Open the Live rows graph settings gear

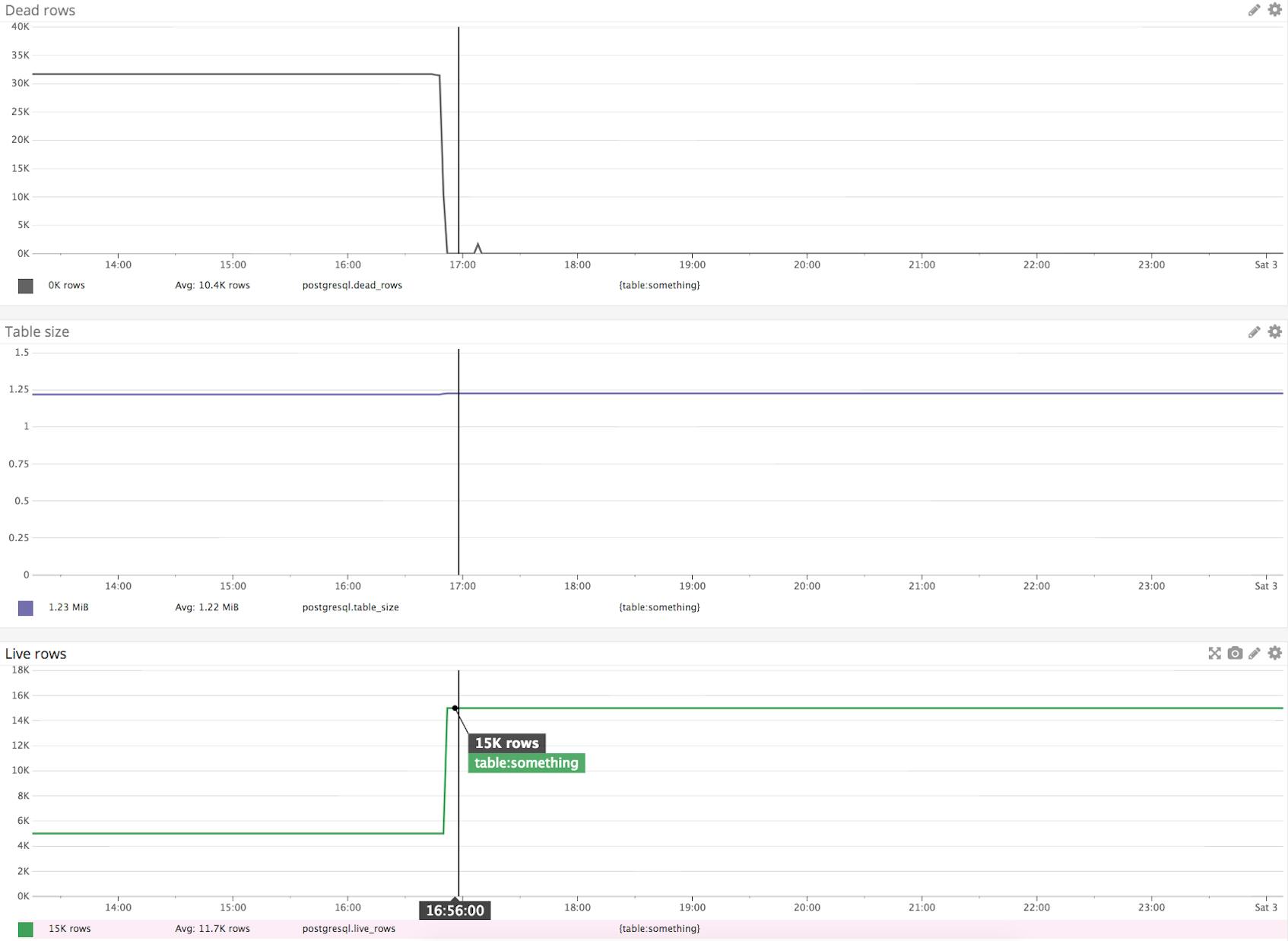(1275, 654)
